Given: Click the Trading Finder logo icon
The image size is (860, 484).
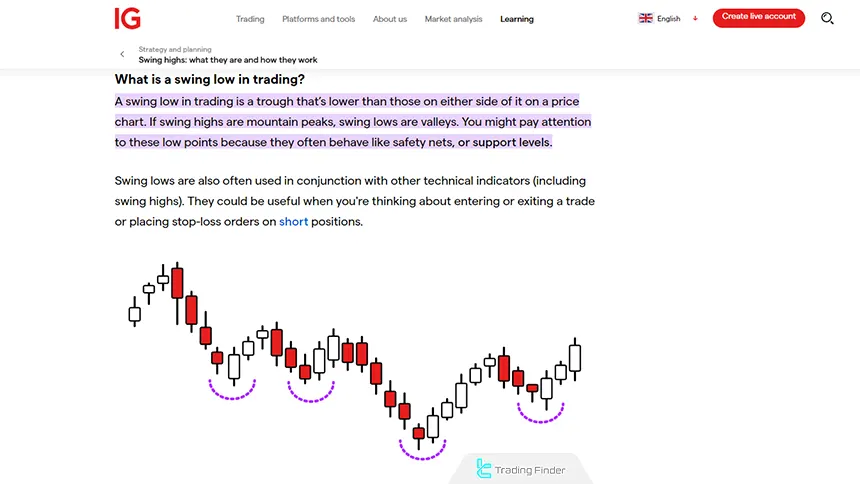Looking at the screenshot, I should pos(485,468).
